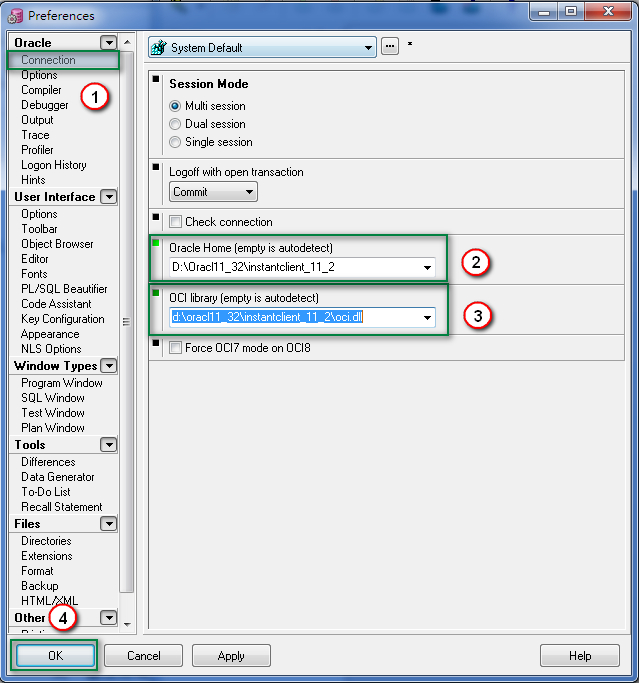Open Fonts preferences
Screen dimensions: 639x683
34,274
